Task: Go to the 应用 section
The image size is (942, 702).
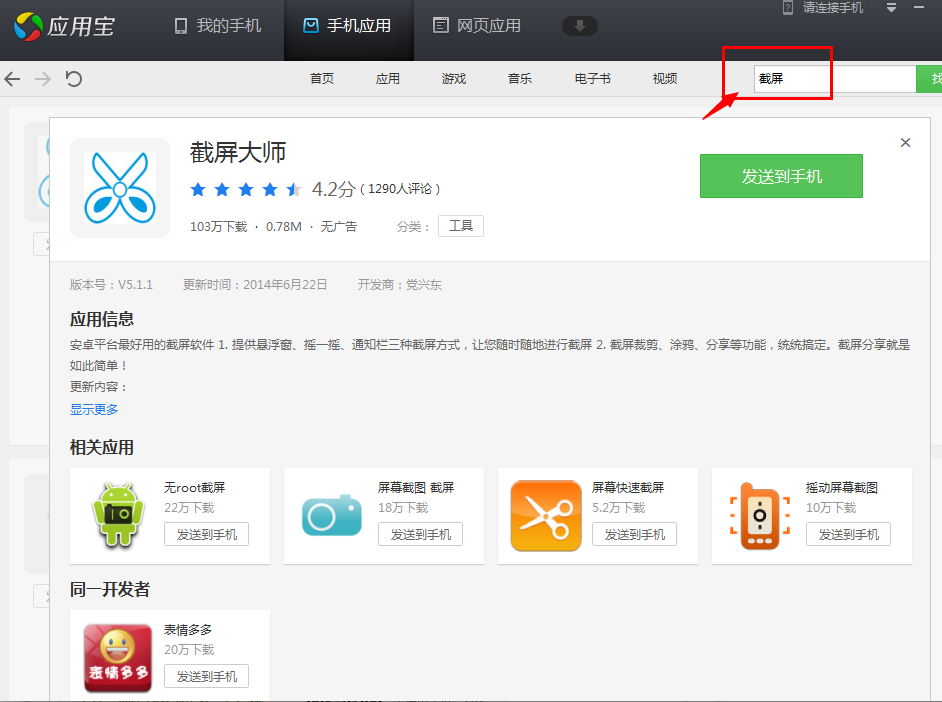Action: [388, 79]
